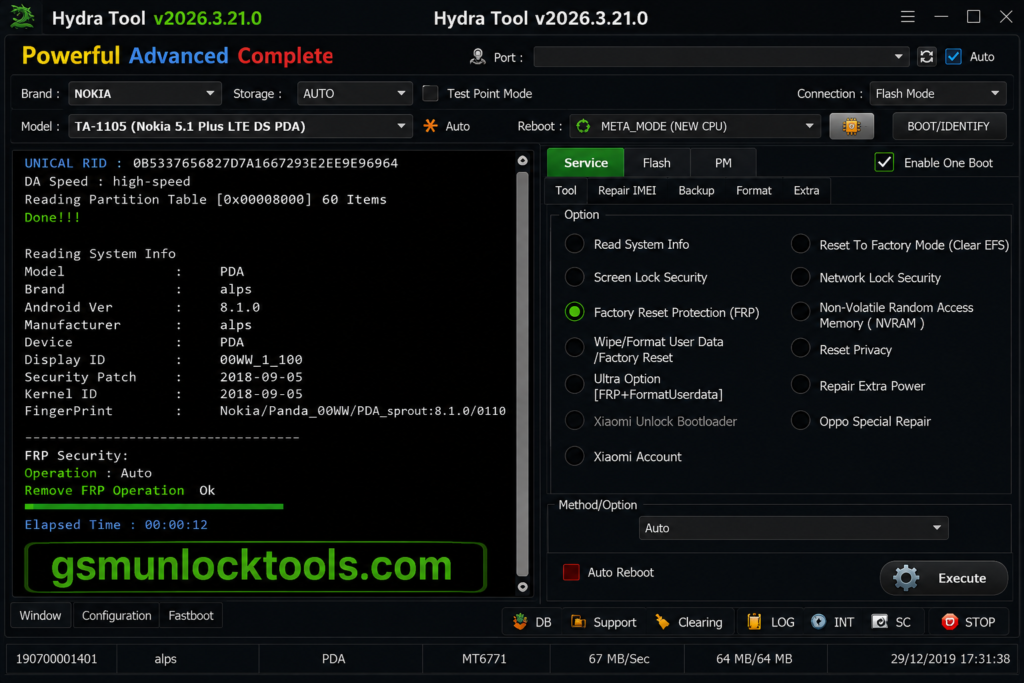Select Screen Lock Security option

click(x=574, y=277)
